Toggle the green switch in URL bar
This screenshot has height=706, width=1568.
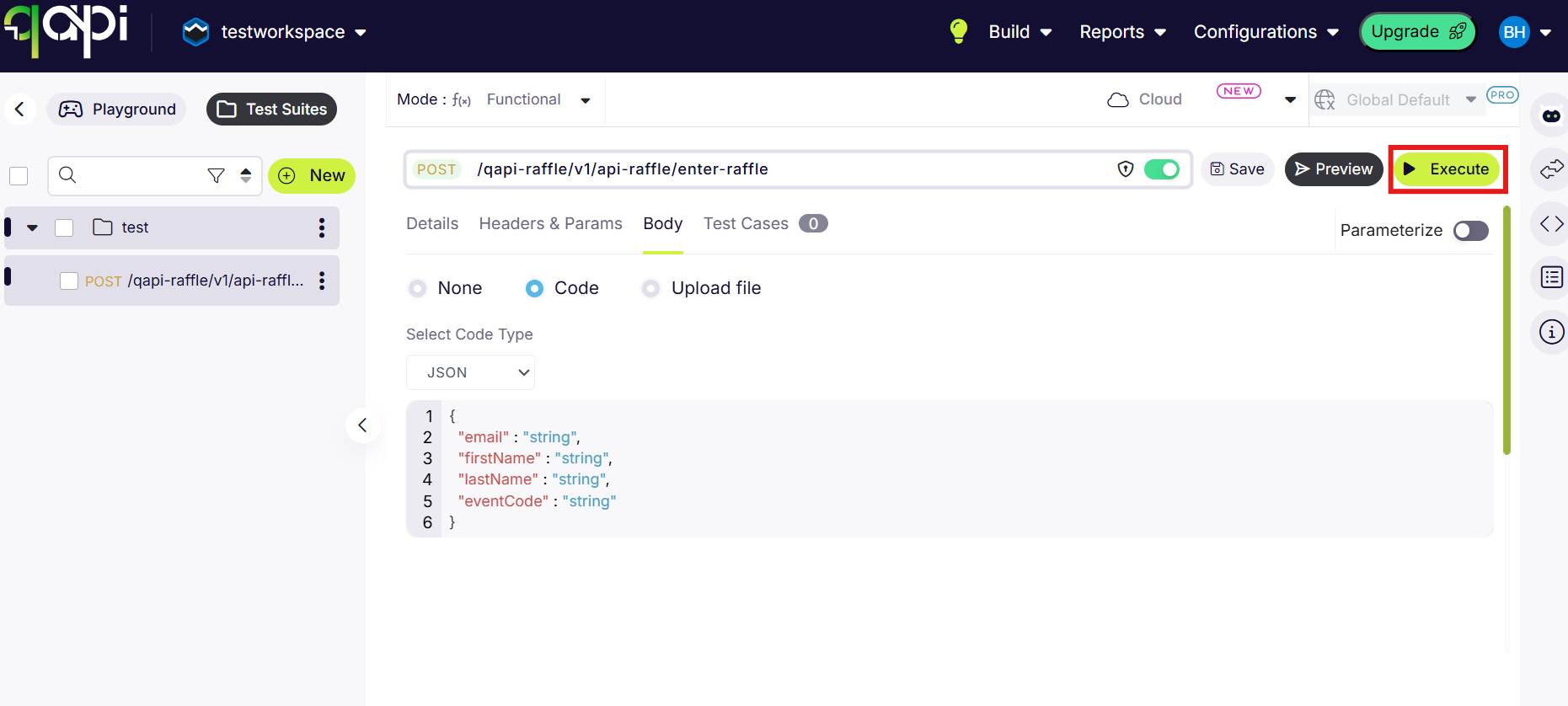(x=1162, y=169)
